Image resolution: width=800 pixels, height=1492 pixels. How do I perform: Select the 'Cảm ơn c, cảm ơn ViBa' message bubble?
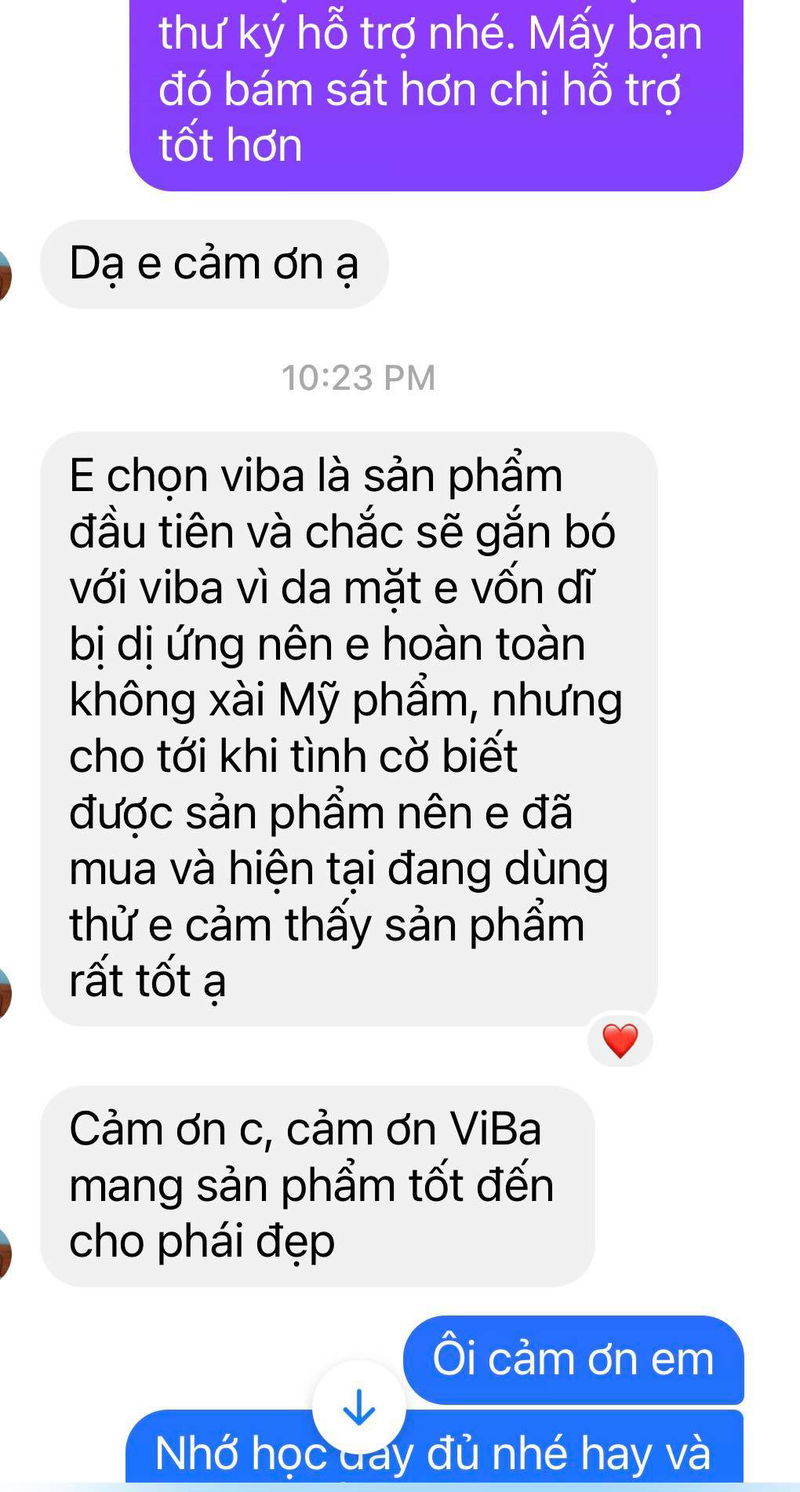click(317, 1186)
